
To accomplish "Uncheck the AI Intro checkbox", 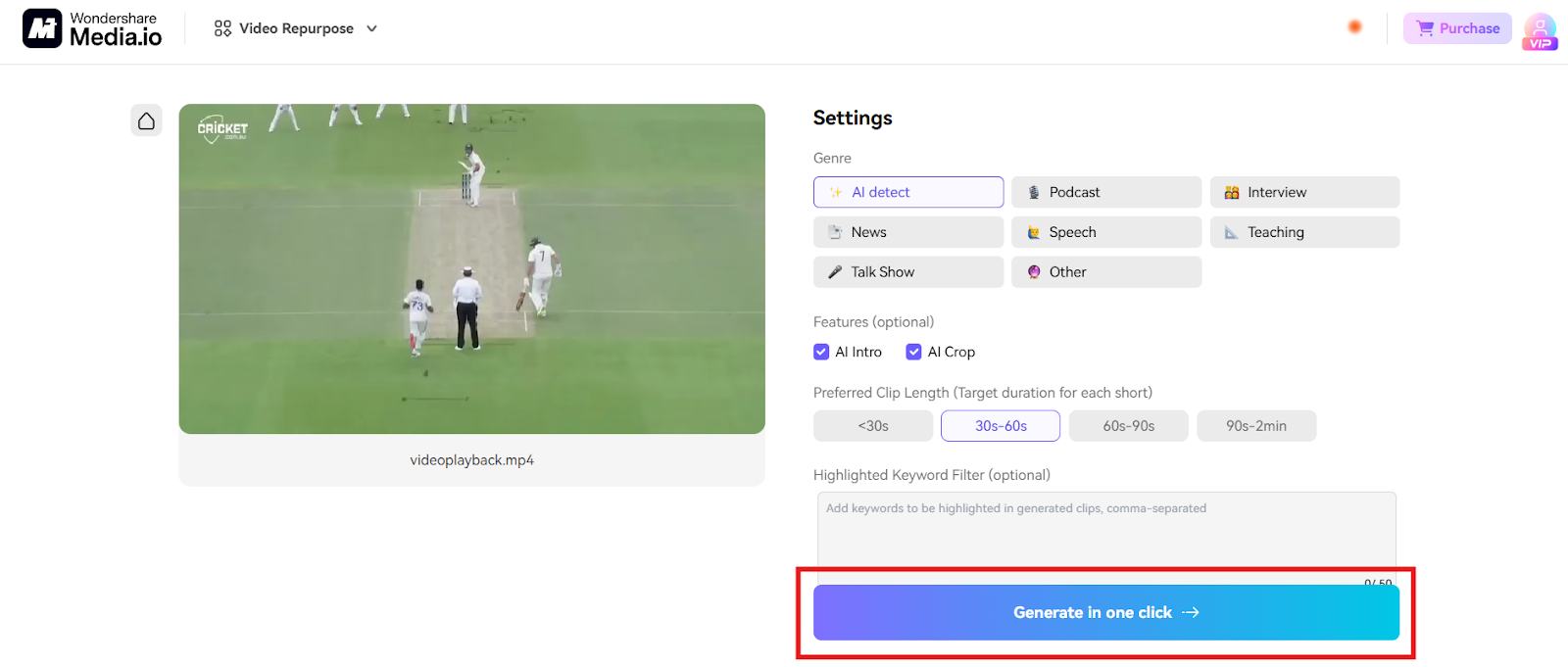I will click(x=821, y=352).
